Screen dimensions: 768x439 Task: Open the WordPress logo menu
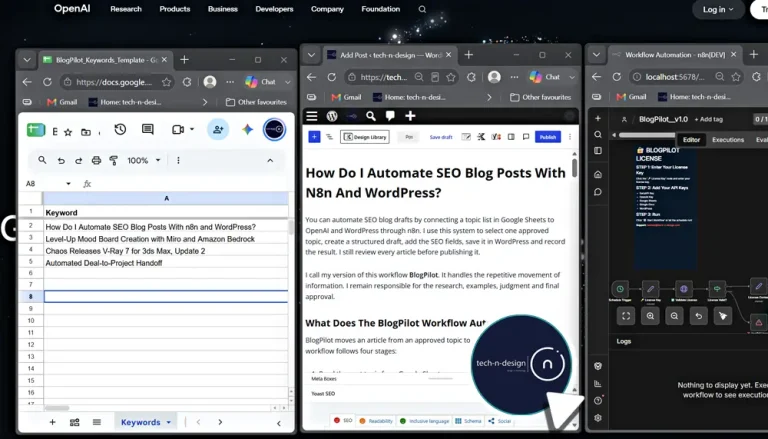(x=332, y=116)
